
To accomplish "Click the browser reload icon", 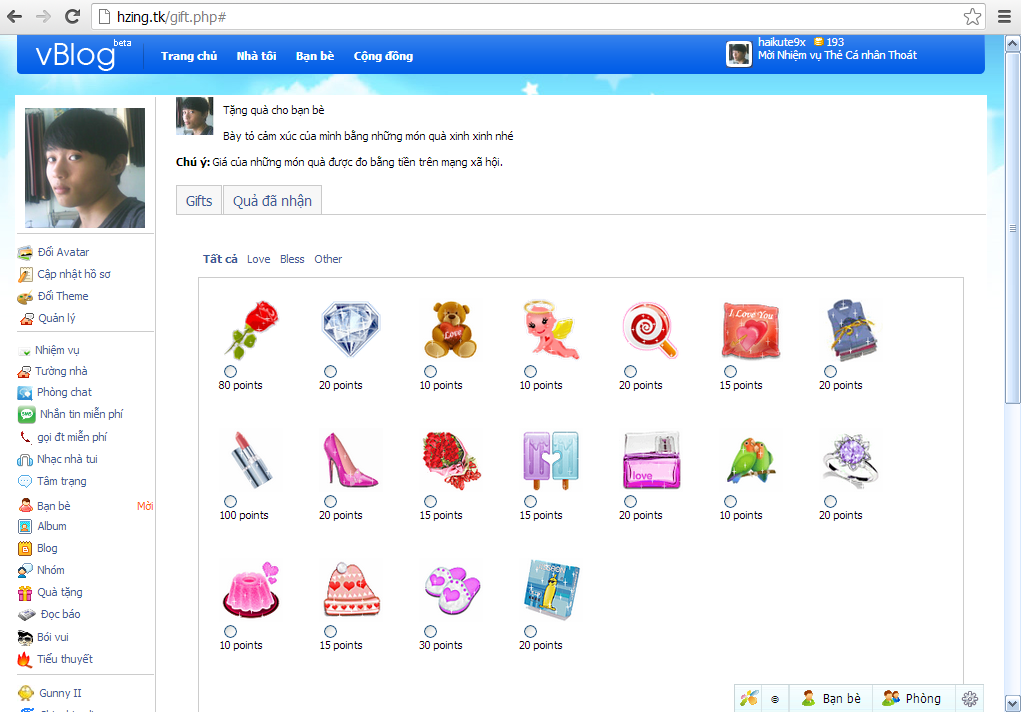I will pyautogui.click(x=72, y=16).
